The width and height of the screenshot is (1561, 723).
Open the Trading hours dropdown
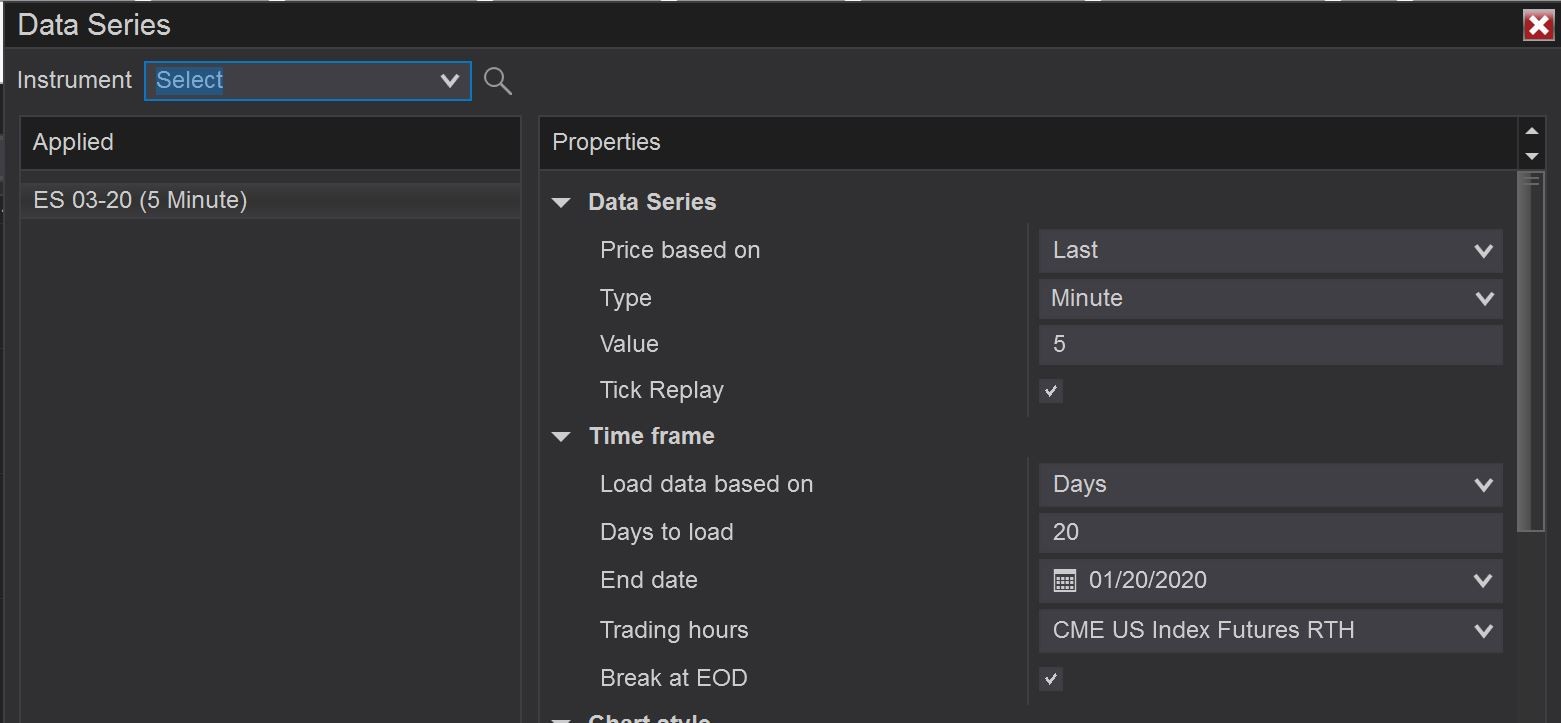tap(1270, 631)
